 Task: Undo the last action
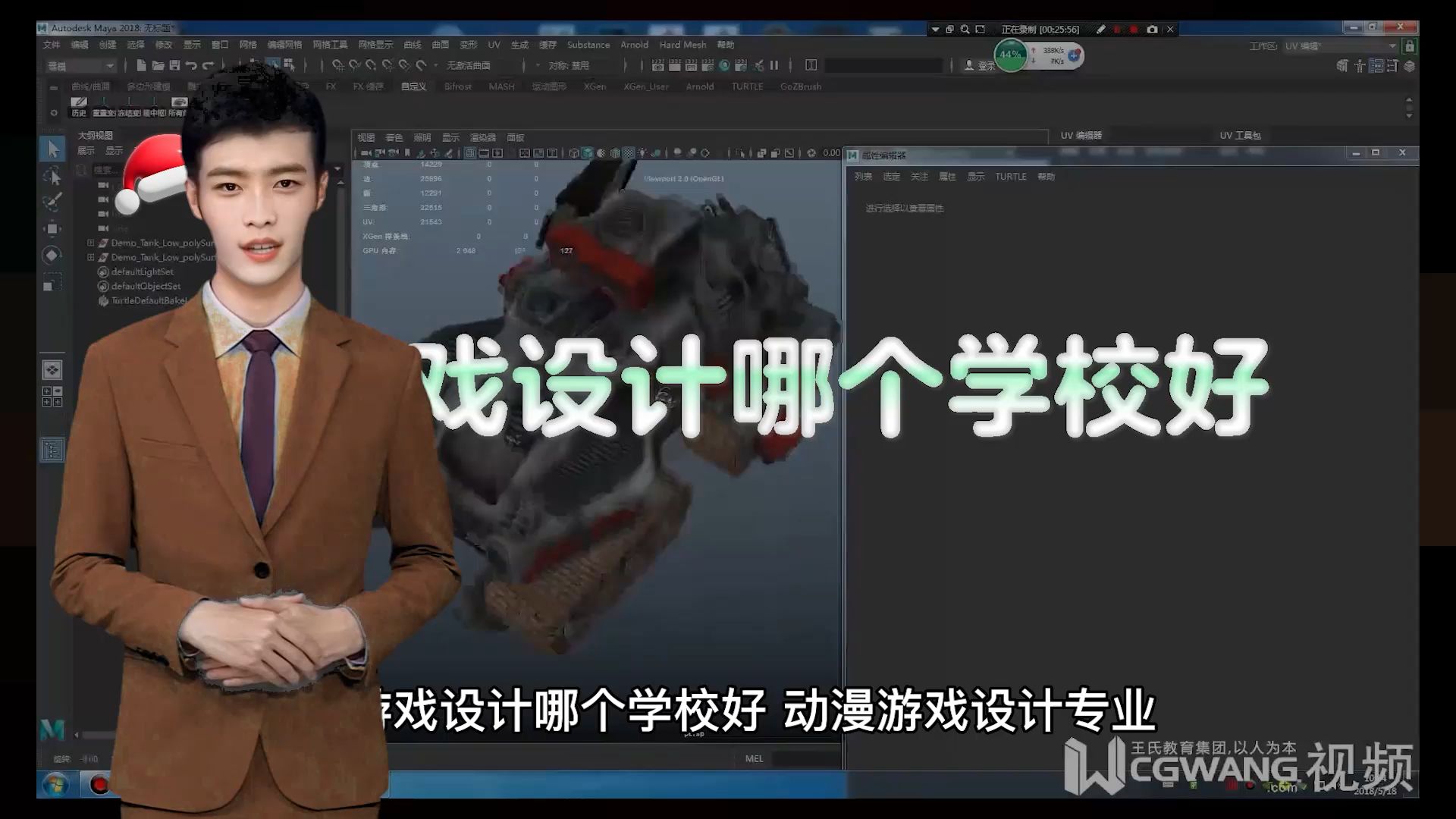point(191,65)
